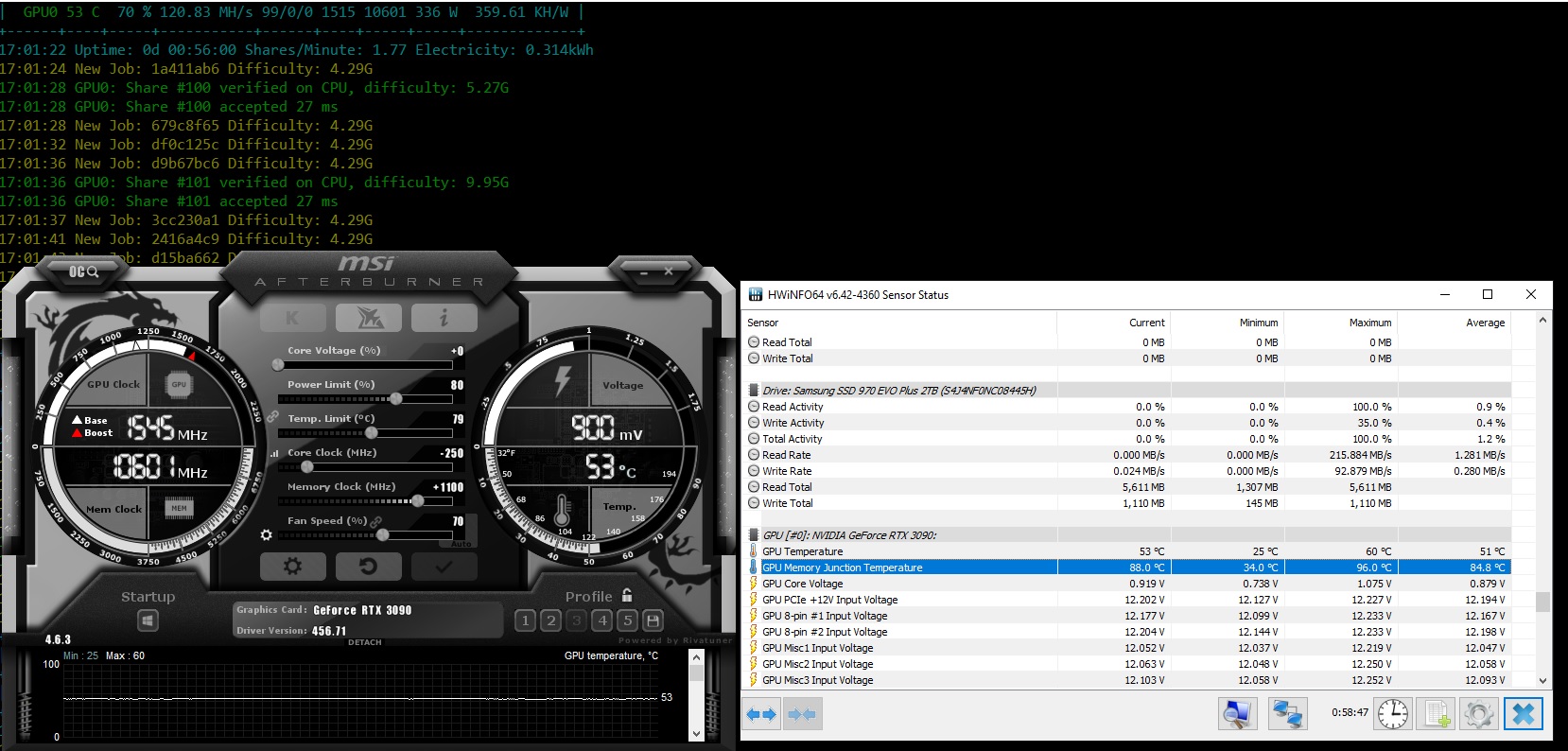1568x751 pixels.
Task: Click the Memory Clock value field +1100
Action: (x=448, y=487)
